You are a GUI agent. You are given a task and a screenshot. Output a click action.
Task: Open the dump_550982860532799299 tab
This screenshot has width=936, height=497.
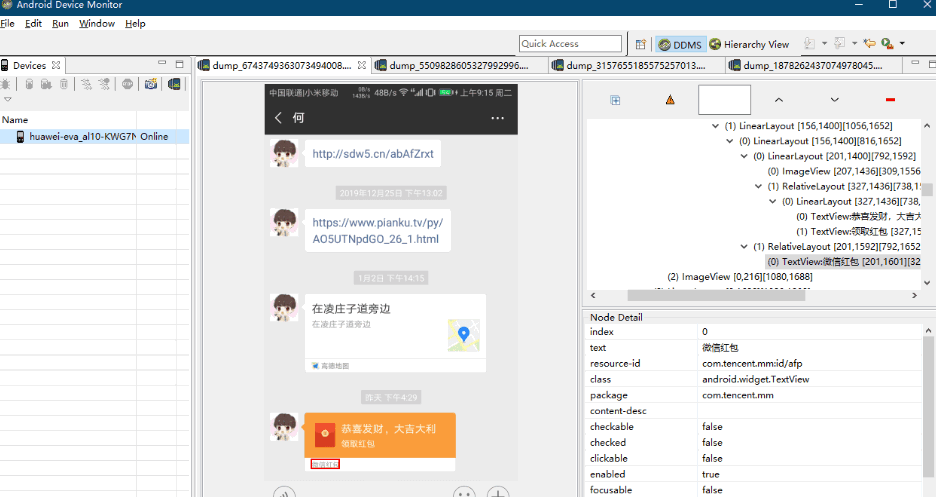coord(458,65)
